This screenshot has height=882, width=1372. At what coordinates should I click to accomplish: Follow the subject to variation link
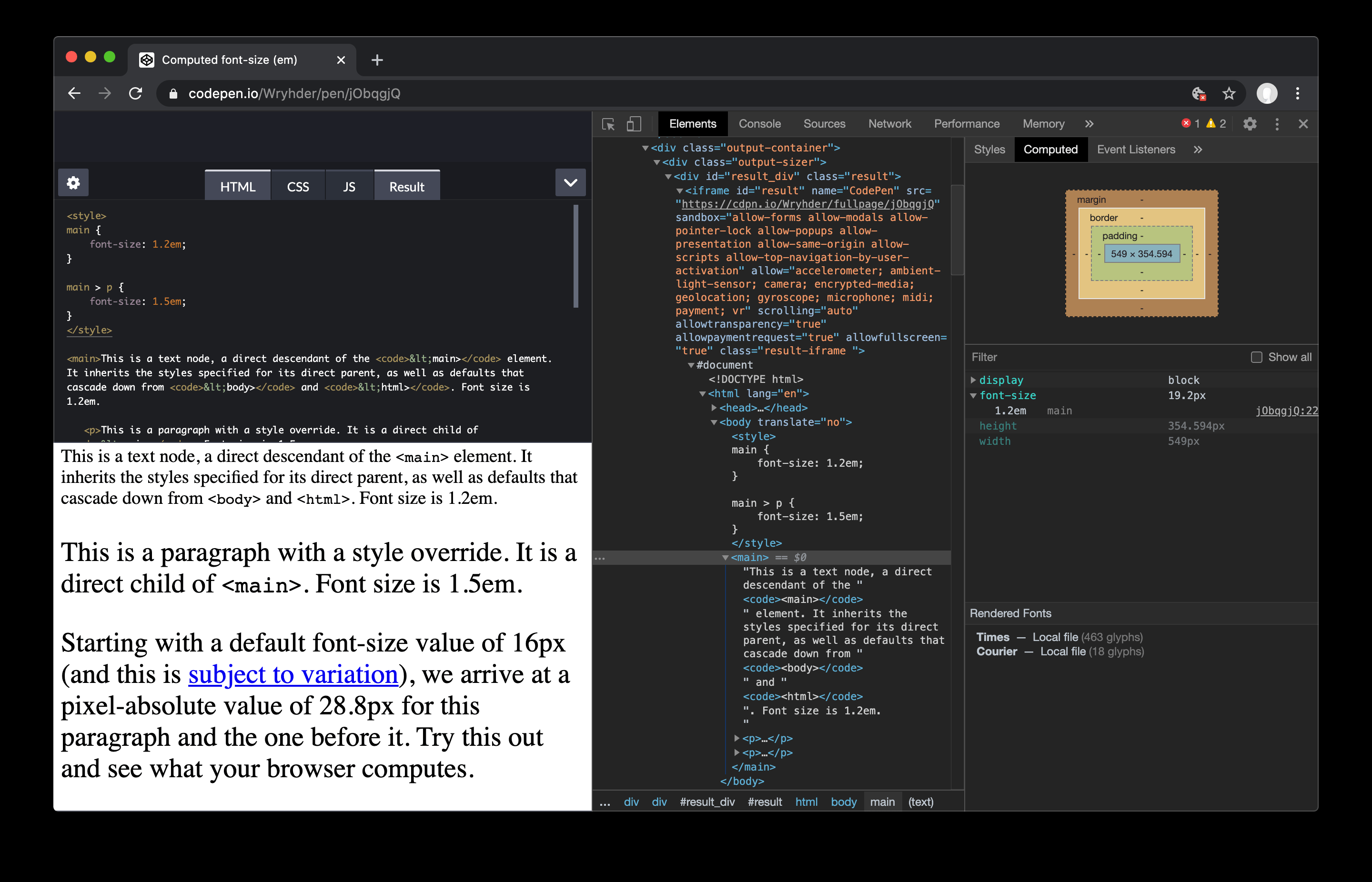point(293,675)
